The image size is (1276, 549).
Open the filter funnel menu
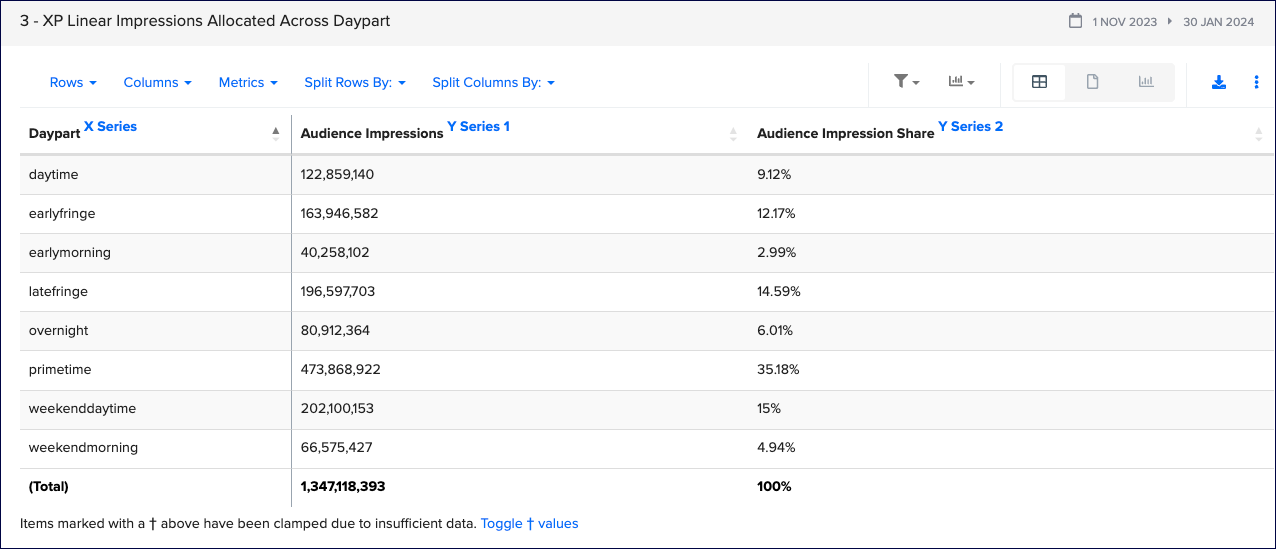point(906,82)
